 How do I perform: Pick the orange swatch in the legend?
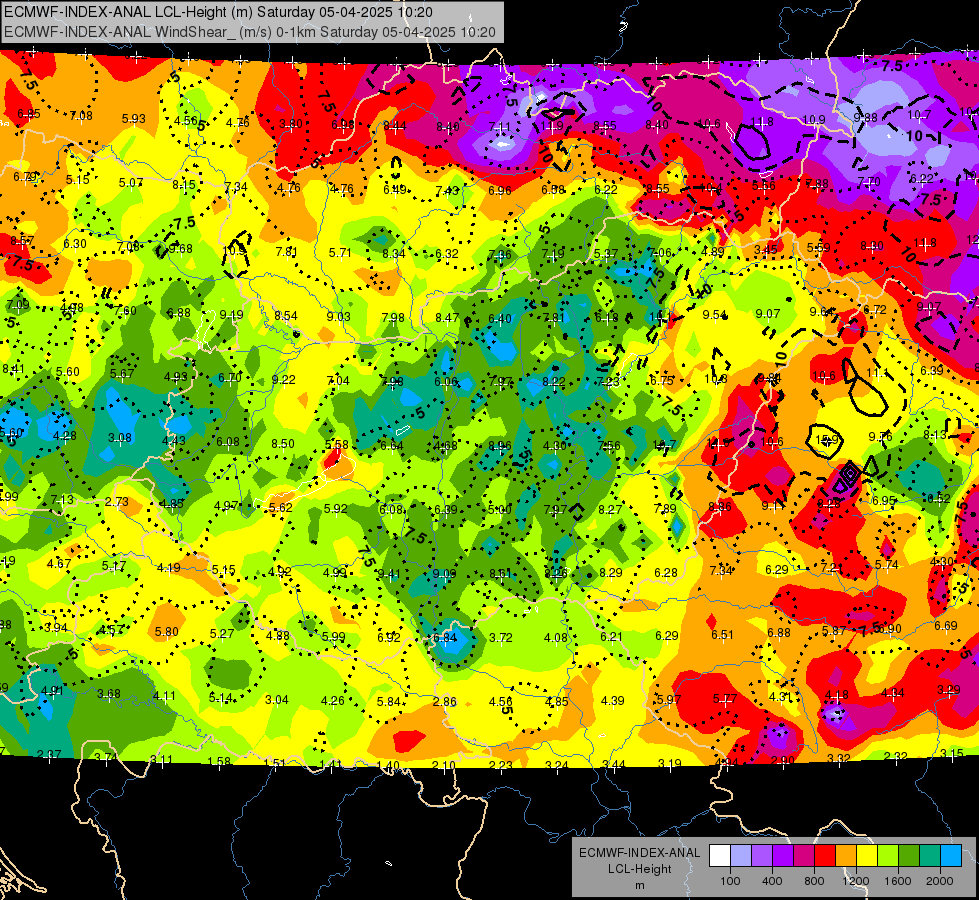point(846,856)
